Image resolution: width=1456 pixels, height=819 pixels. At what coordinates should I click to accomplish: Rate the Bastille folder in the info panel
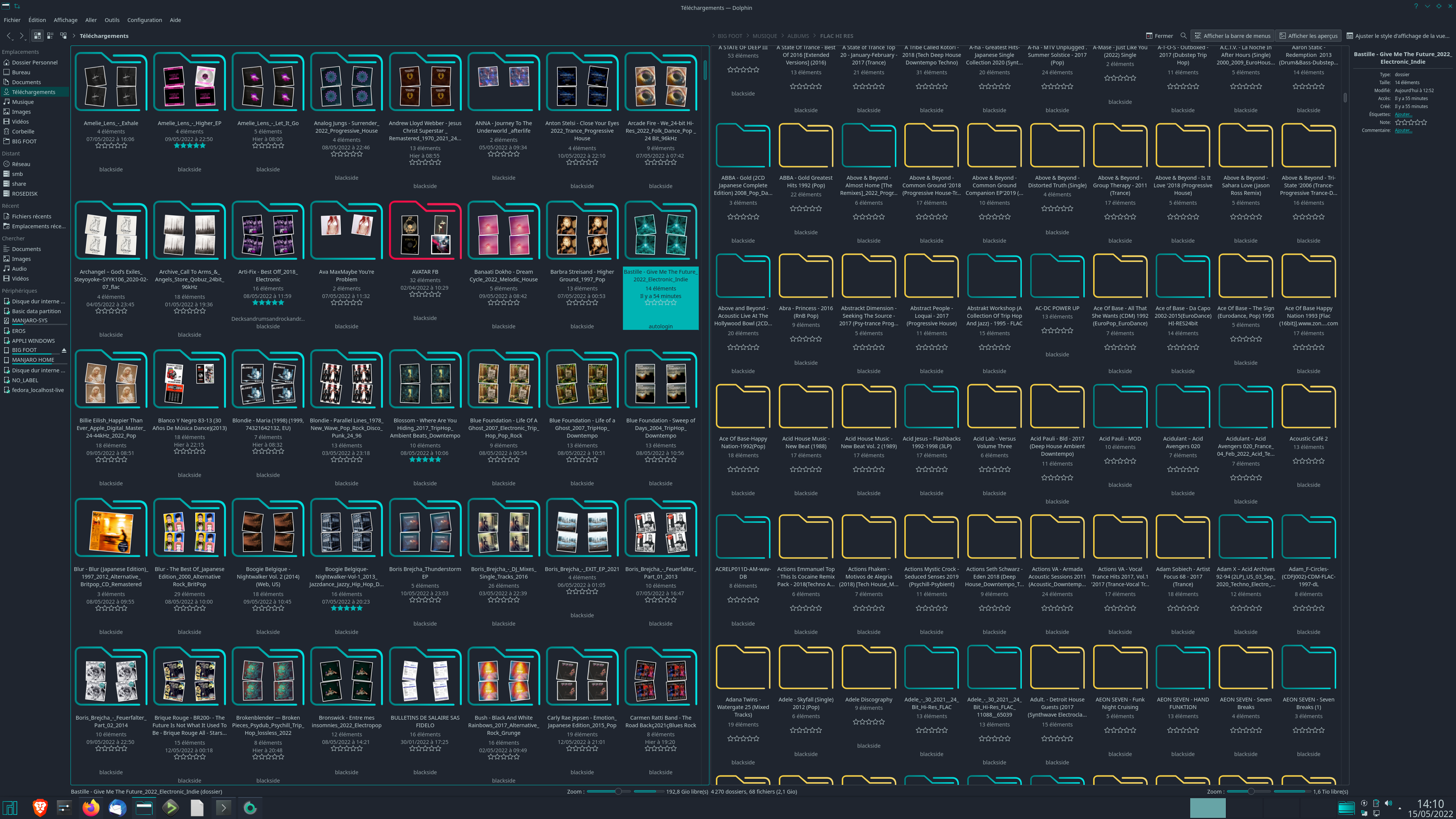1411,122
